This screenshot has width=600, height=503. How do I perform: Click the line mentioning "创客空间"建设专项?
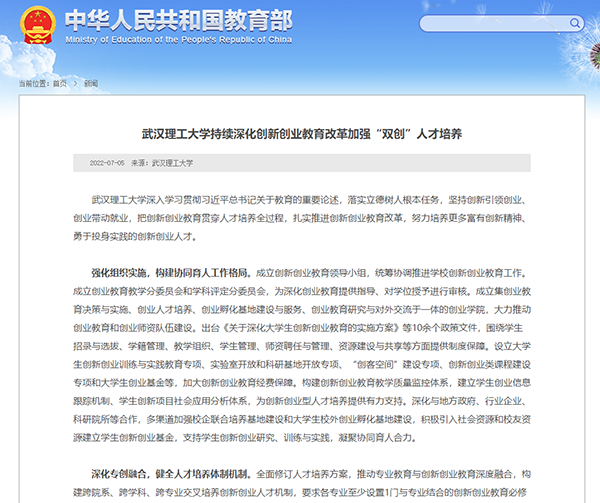click(x=302, y=365)
